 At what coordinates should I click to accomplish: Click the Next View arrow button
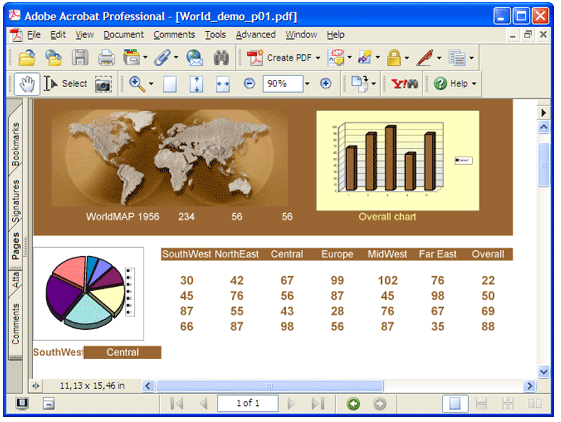point(380,404)
